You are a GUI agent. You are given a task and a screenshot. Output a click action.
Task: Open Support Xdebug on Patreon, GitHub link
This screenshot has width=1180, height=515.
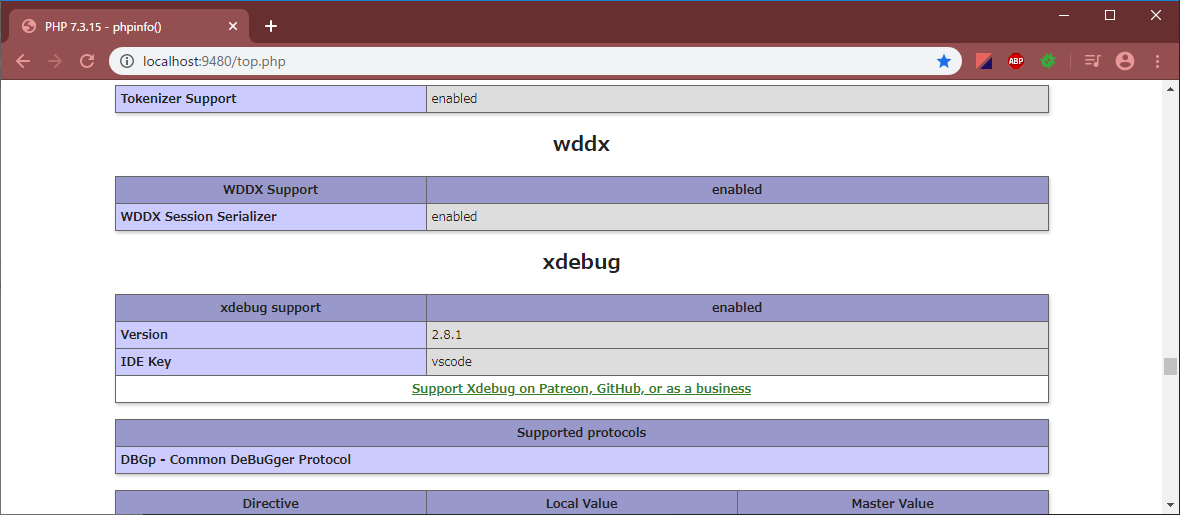tap(582, 389)
